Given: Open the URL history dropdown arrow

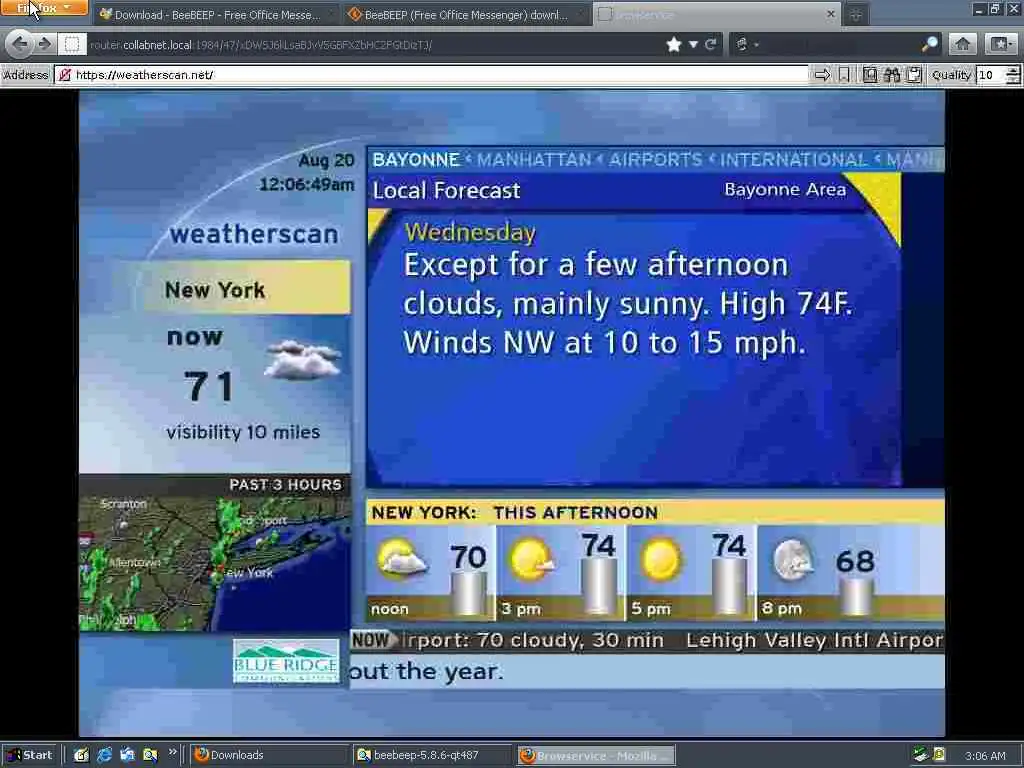Looking at the screenshot, I should [693, 44].
